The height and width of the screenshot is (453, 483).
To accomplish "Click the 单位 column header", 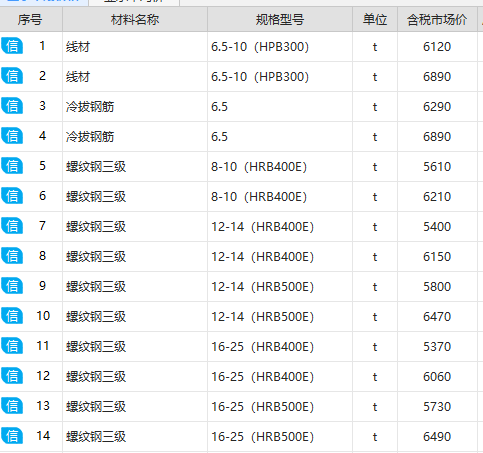I will [375, 19].
